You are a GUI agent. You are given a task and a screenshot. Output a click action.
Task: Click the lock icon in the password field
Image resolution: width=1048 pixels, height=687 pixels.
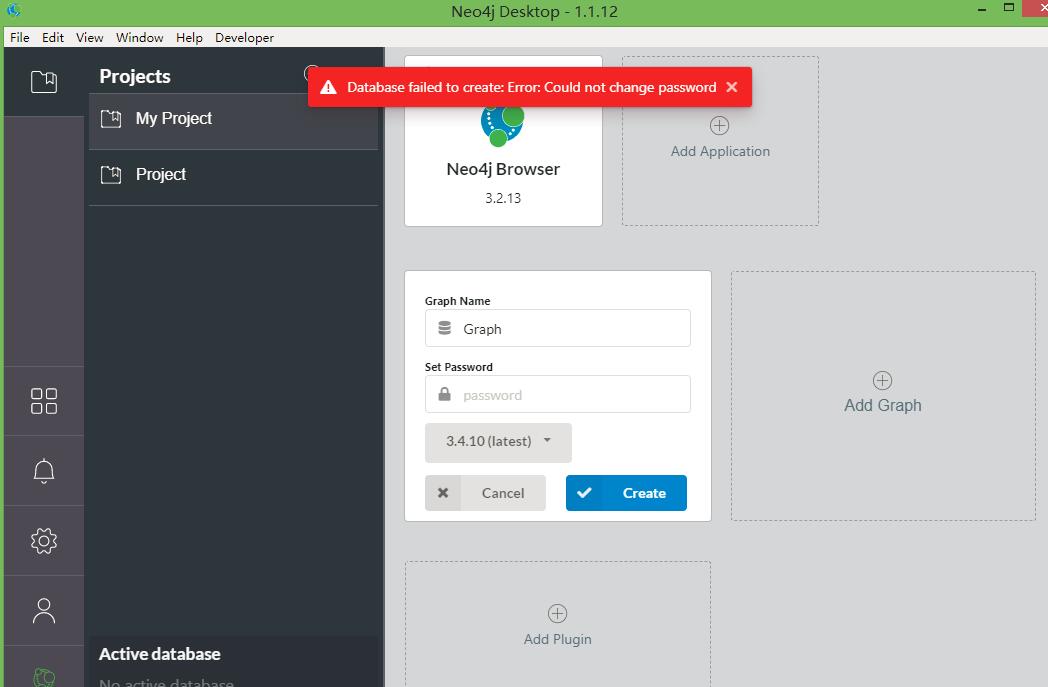coord(444,394)
